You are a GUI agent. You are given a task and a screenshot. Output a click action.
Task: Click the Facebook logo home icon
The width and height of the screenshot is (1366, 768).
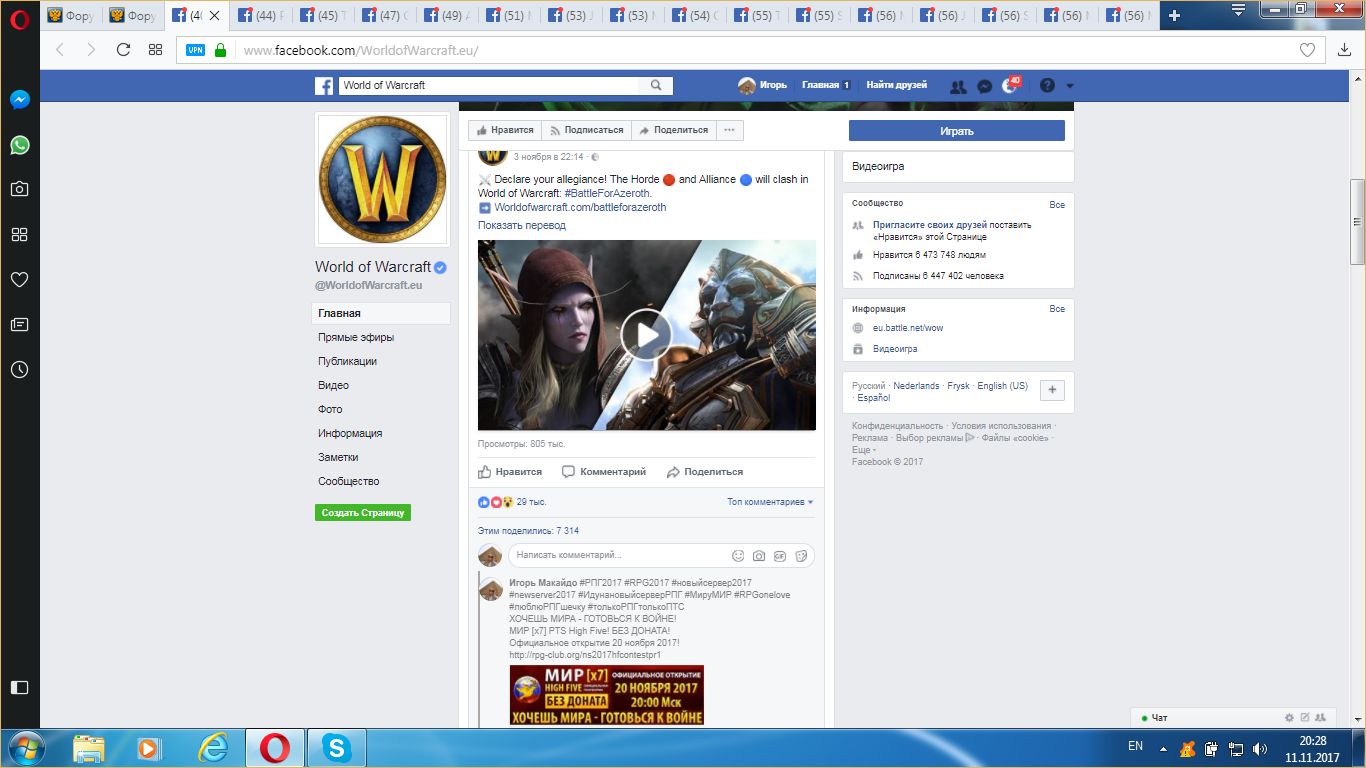[324, 86]
